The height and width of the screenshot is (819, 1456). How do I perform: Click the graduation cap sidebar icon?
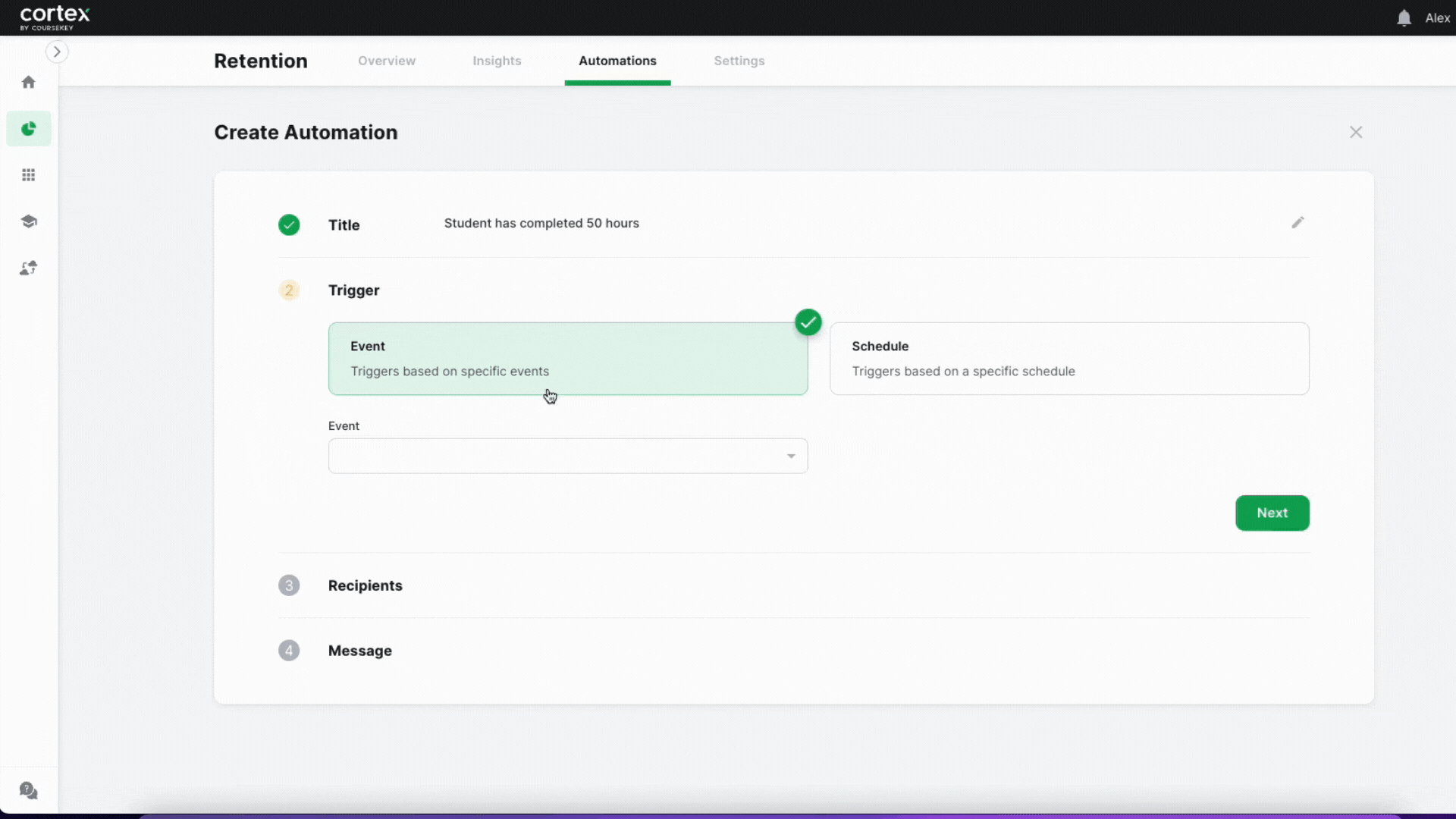coord(29,221)
